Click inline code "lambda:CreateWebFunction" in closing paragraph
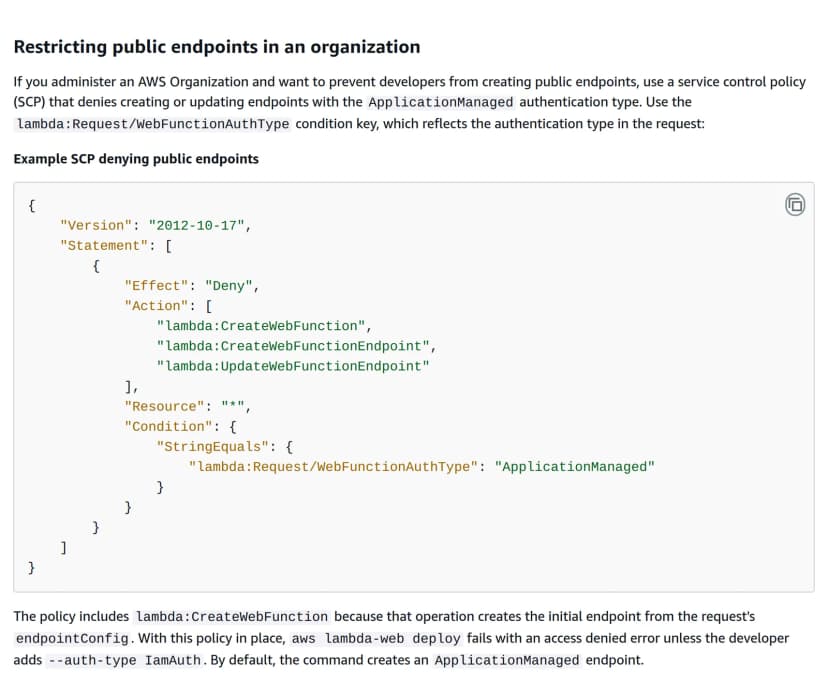 [232, 616]
